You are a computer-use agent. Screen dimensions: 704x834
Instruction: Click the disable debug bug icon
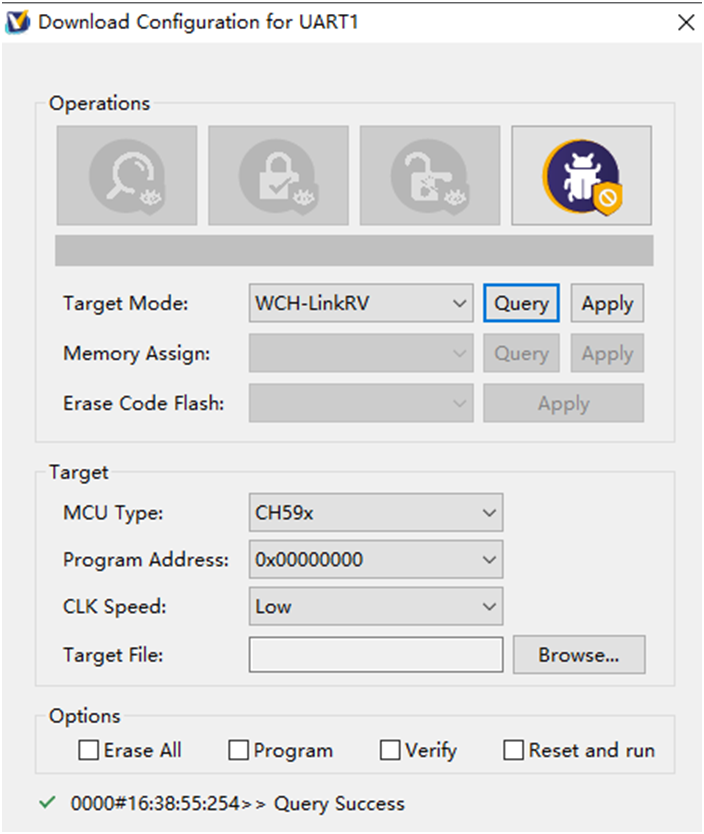tap(581, 176)
